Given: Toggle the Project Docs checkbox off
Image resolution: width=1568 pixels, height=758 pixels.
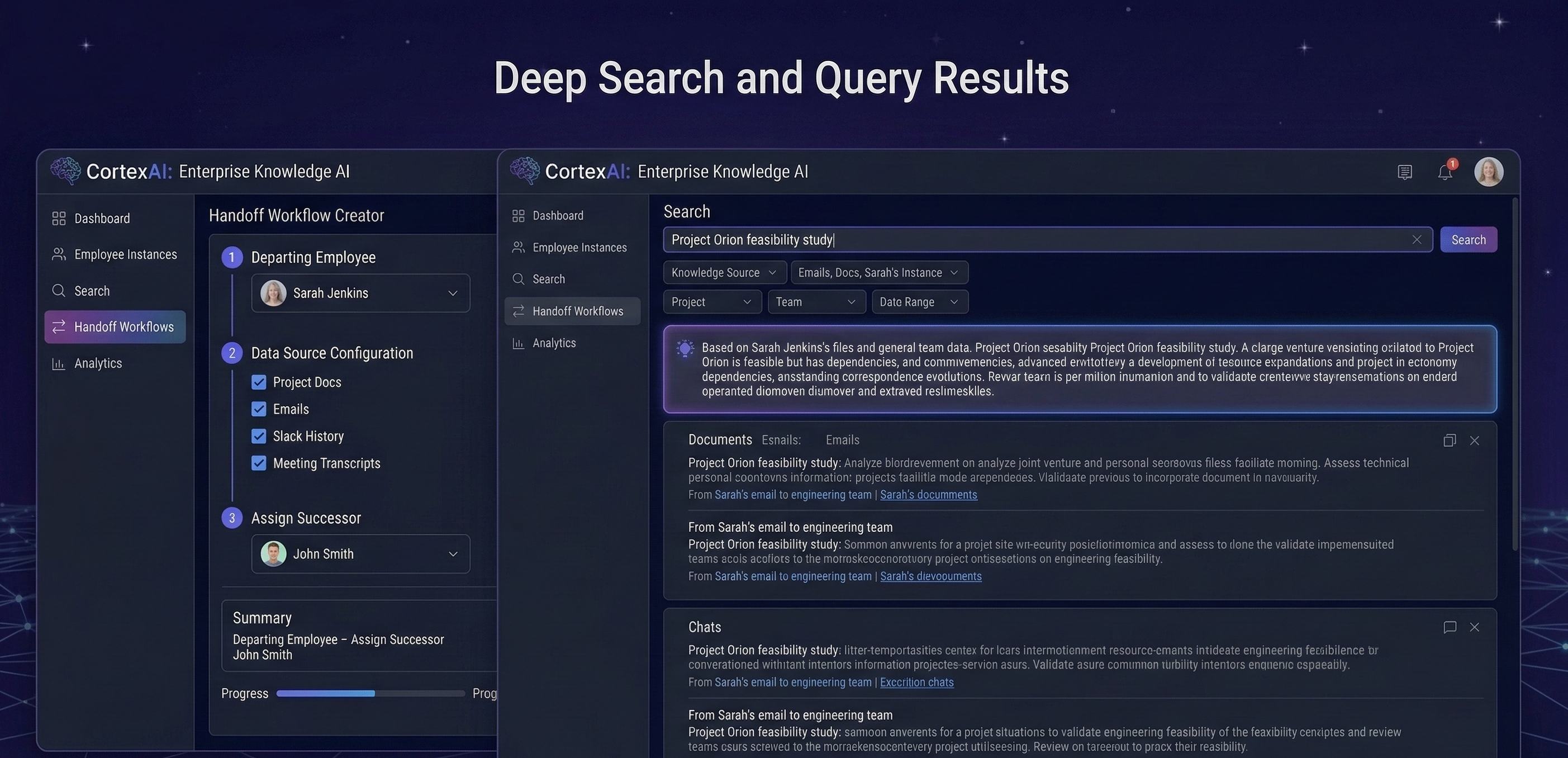Looking at the screenshot, I should tap(259, 382).
